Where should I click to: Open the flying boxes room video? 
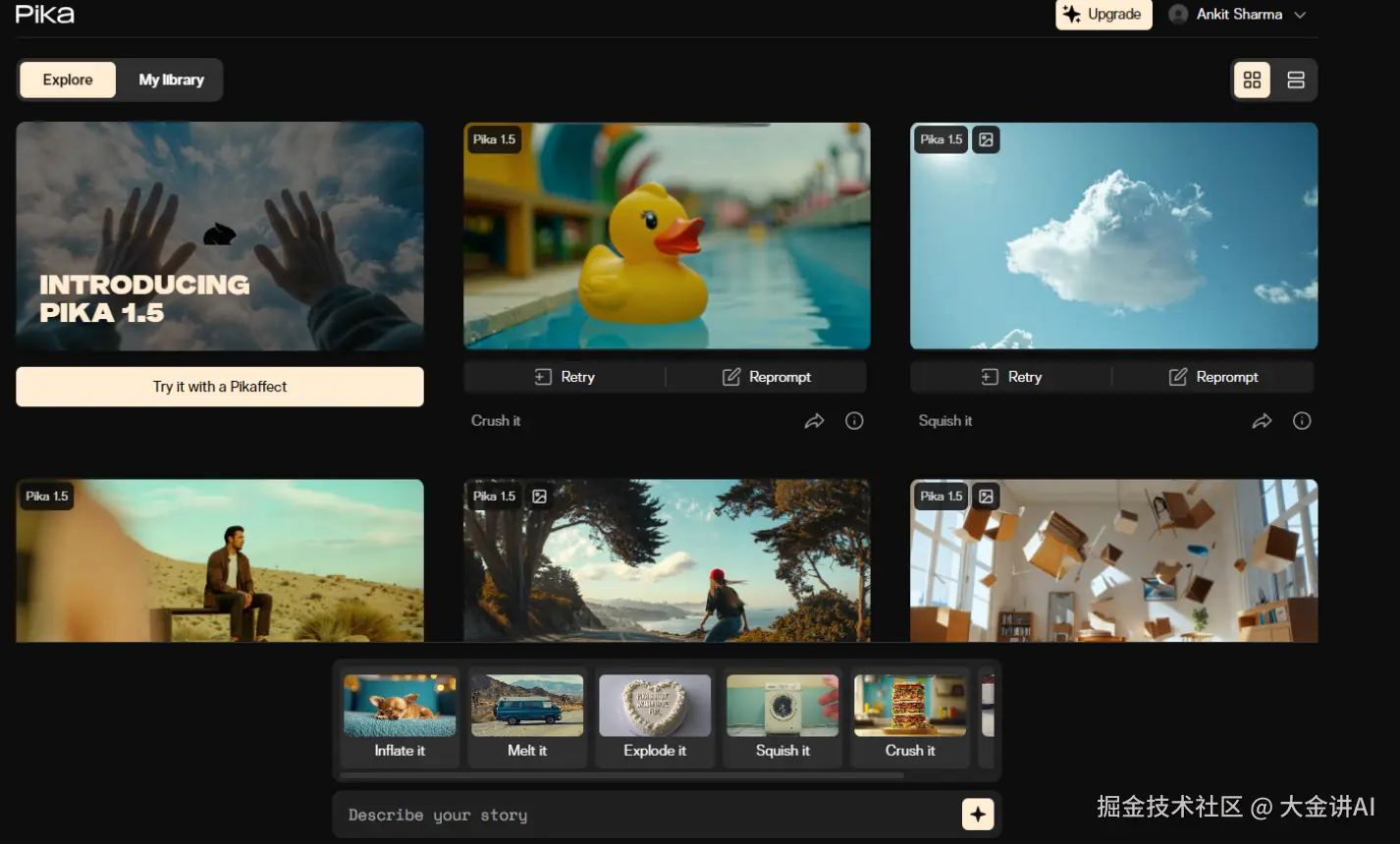point(1114,560)
